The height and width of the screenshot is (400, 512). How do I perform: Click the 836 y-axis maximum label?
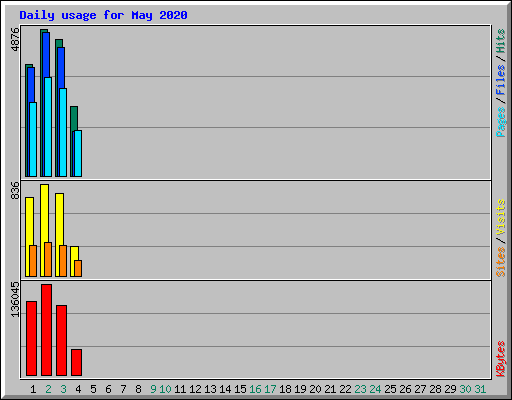15,190
